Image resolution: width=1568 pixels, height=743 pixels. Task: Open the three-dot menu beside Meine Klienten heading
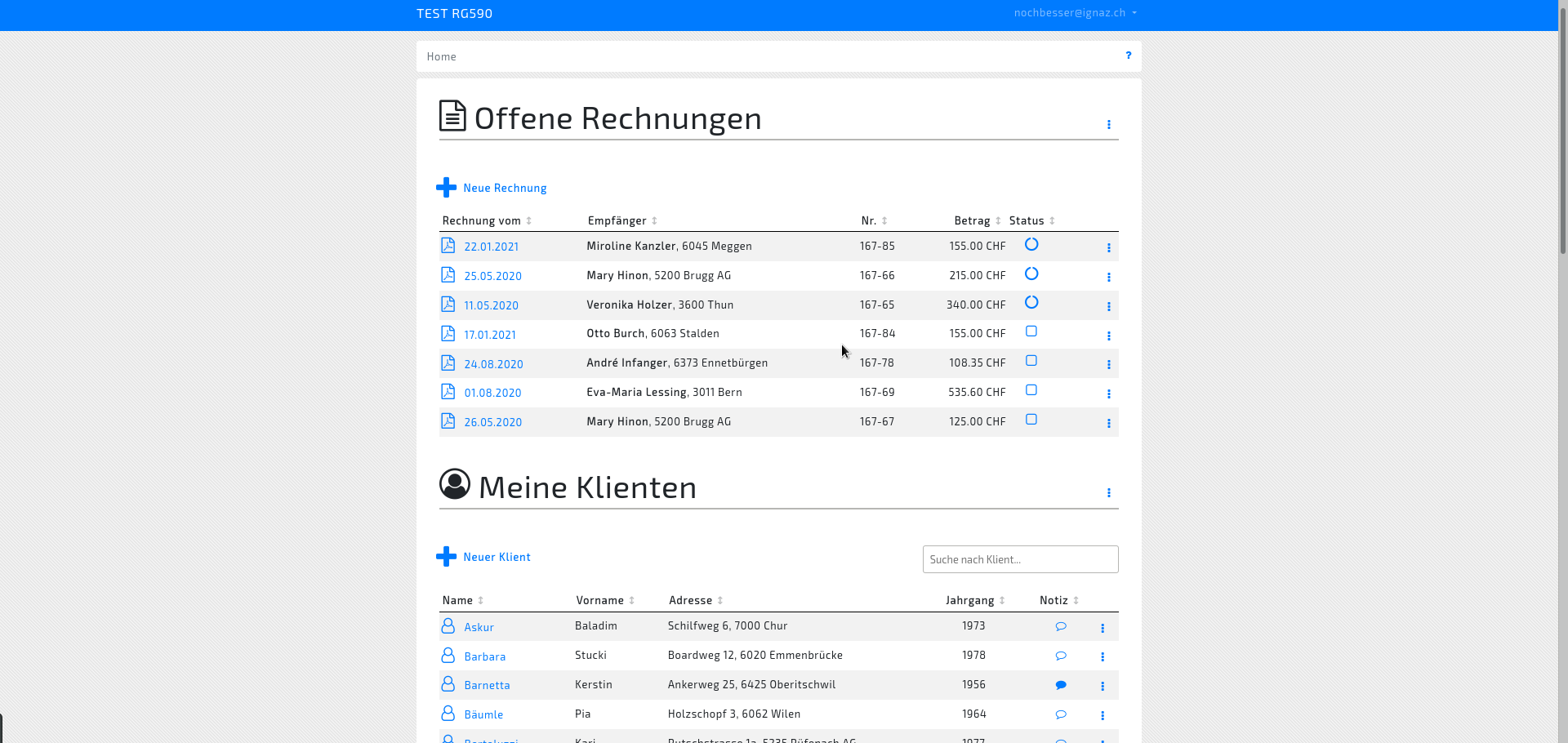pyautogui.click(x=1108, y=493)
